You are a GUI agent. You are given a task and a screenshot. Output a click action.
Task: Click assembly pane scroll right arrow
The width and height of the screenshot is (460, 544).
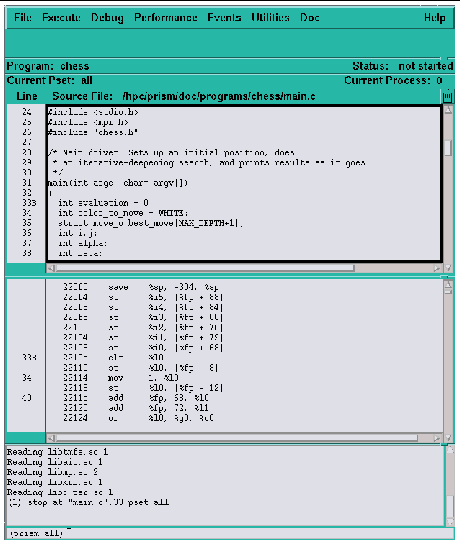point(436,438)
